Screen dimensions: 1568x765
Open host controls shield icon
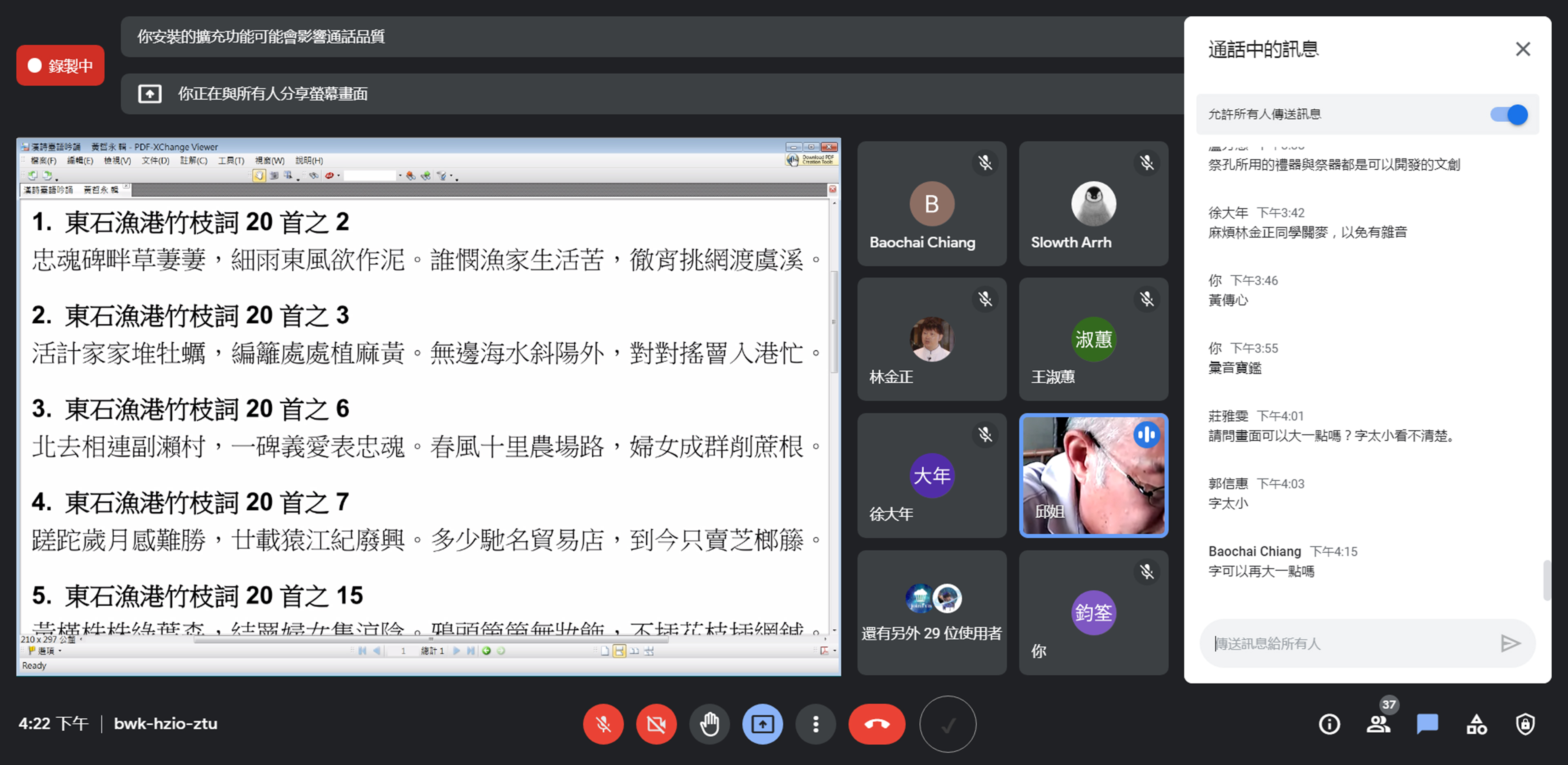(x=1525, y=724)
